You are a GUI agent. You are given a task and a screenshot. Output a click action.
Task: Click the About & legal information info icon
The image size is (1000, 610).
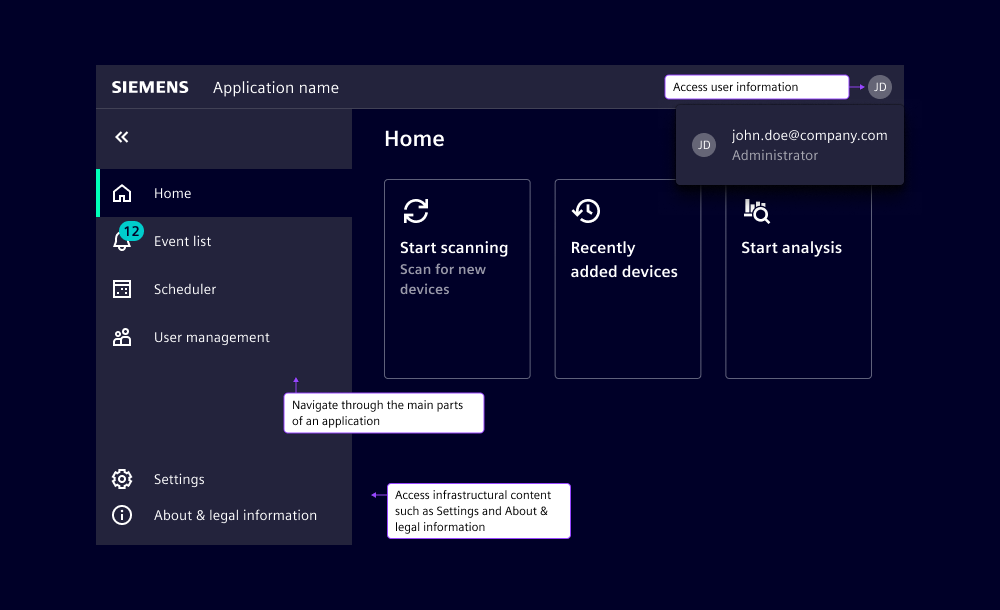121,514
